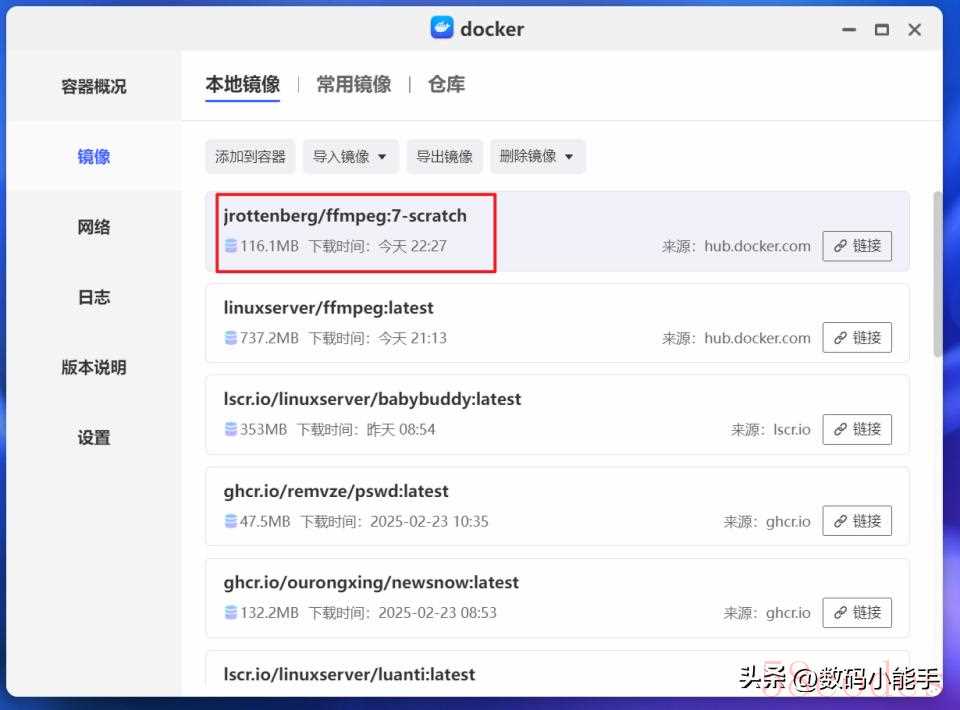Image resolution: width=960 pixels, height=710 pixels.
Task: Expand the 删除镜像 dropdown menu
Action: click(537, 156)
